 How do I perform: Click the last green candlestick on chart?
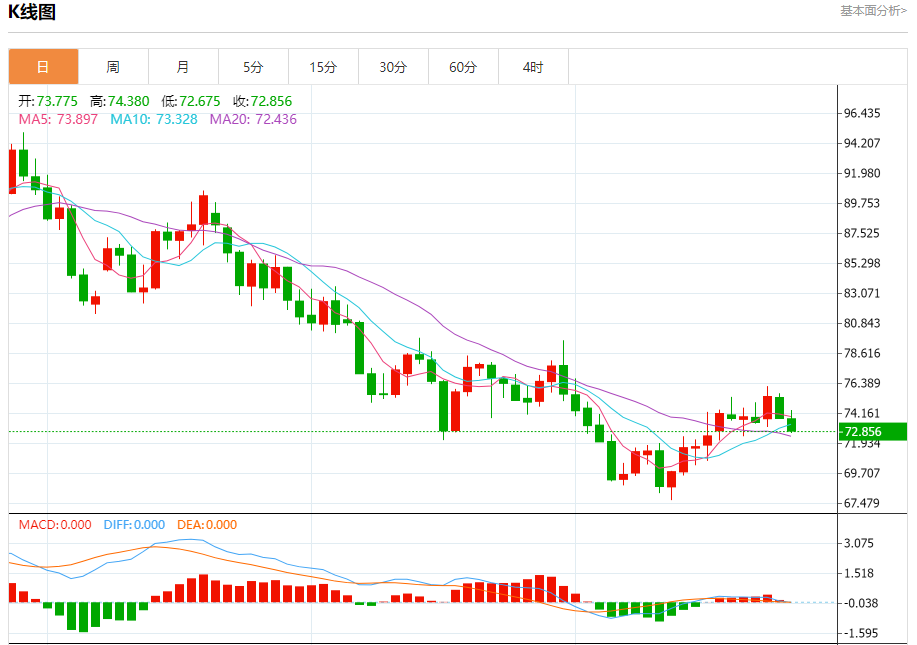point(792,425)
